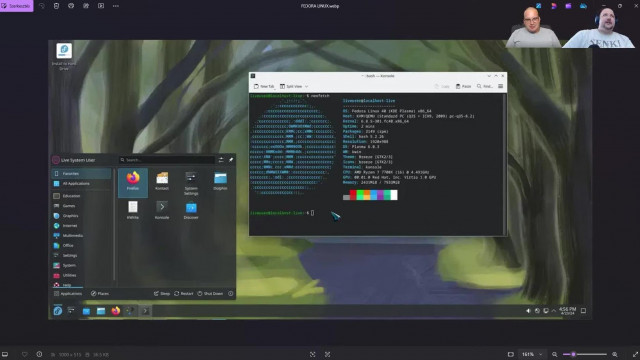Viewport: 640px width, 360px height.
Task: Select All Applications in the launcher sidebar
Action: [x=81, y=184]
